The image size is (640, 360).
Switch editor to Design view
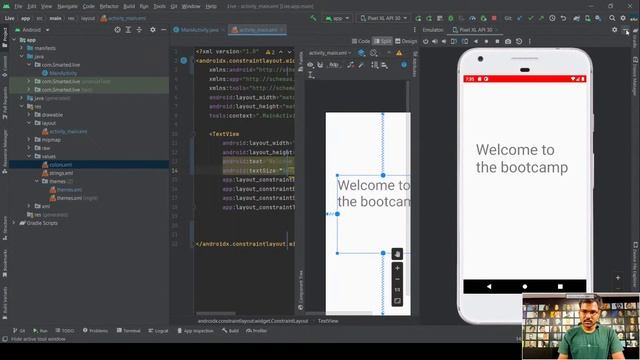406,41
